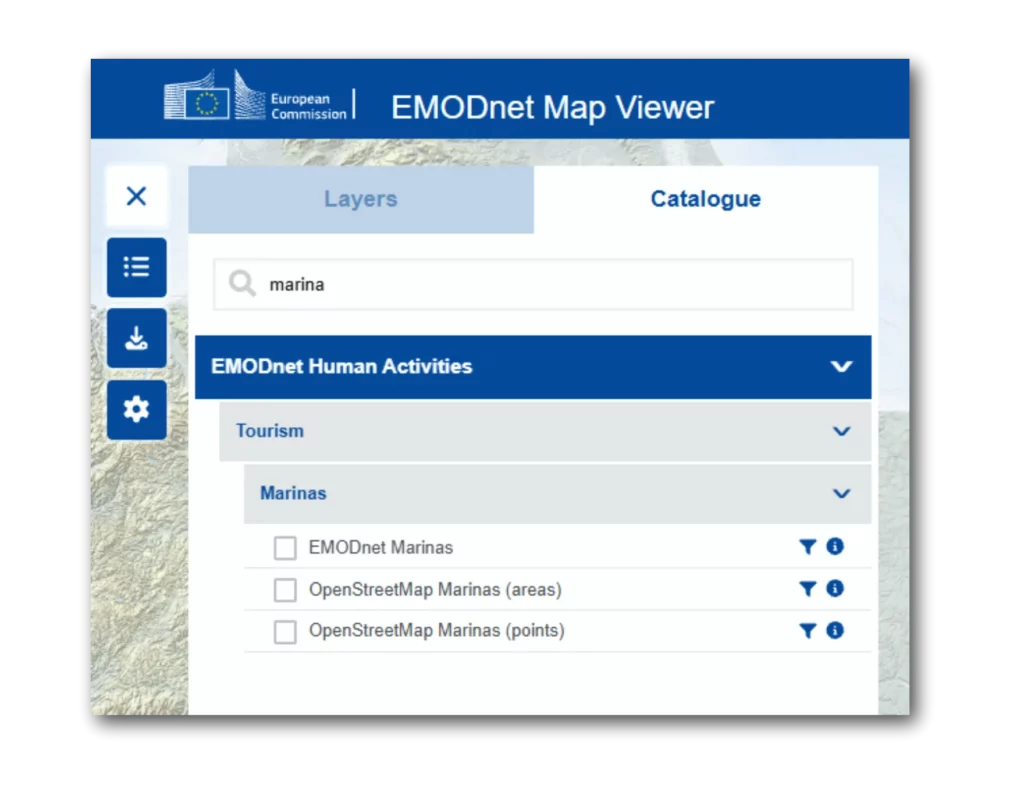Click the EMODnet Human Activities heading text
This screenshot has height=792, width=1024.
point(341,366)
